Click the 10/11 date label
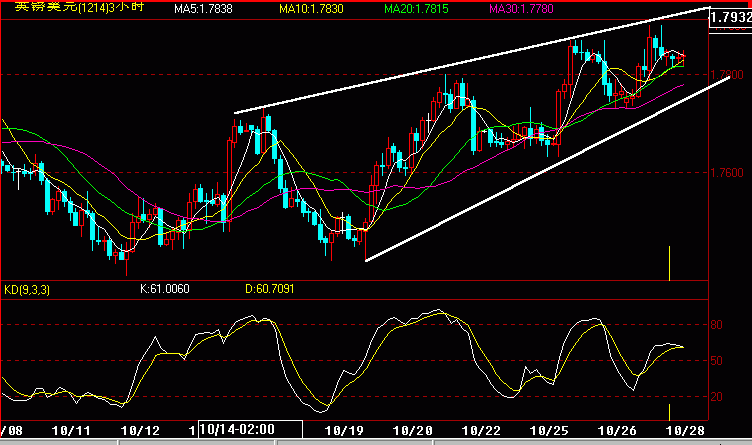This screenshot has height=445, width=752. click(x=71, y=431)
